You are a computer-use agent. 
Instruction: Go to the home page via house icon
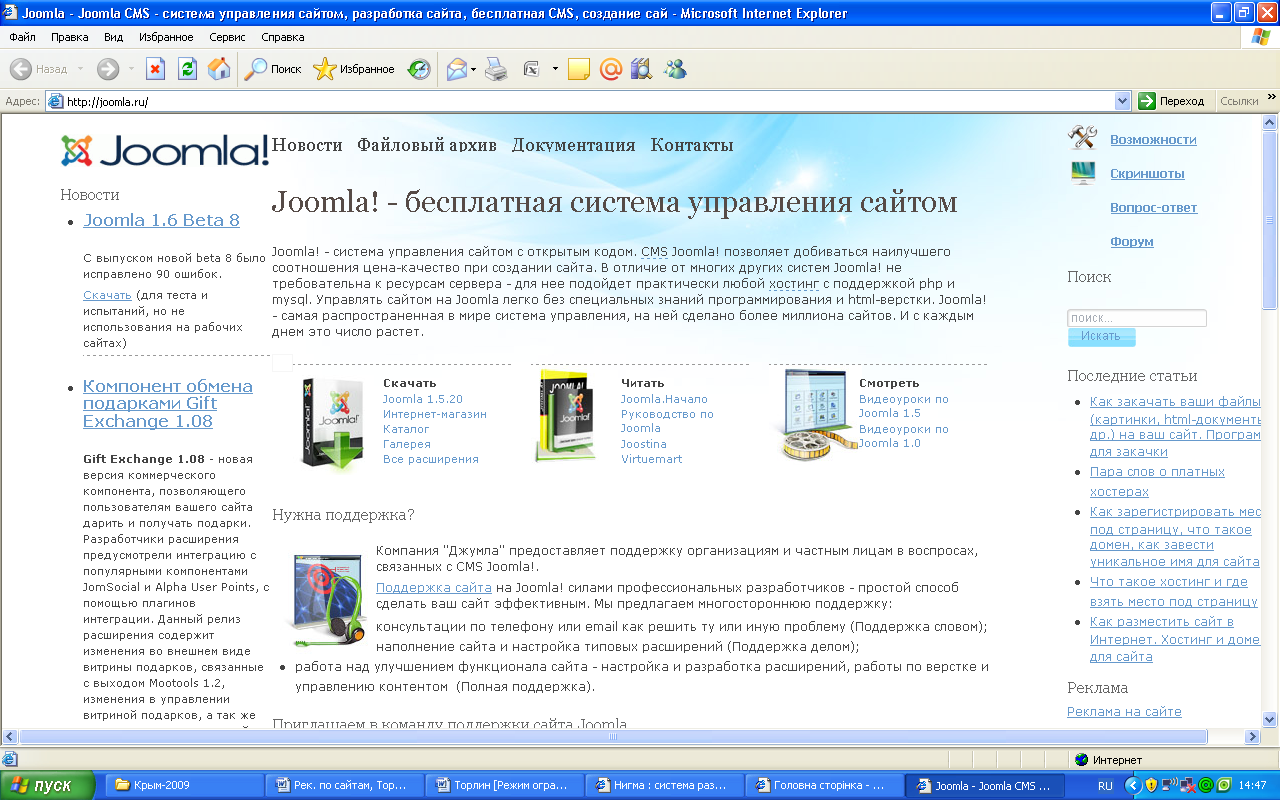219,69
